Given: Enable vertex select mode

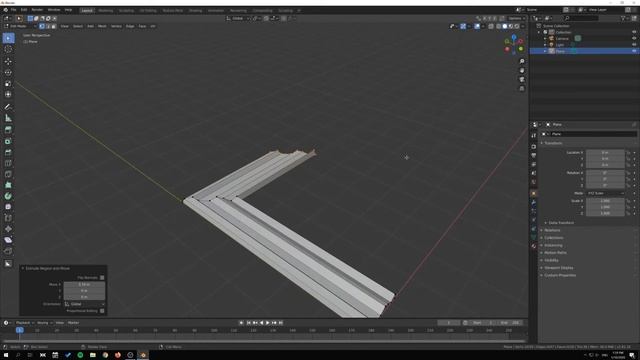Looking at the screenshot, I should click(42, 26).
